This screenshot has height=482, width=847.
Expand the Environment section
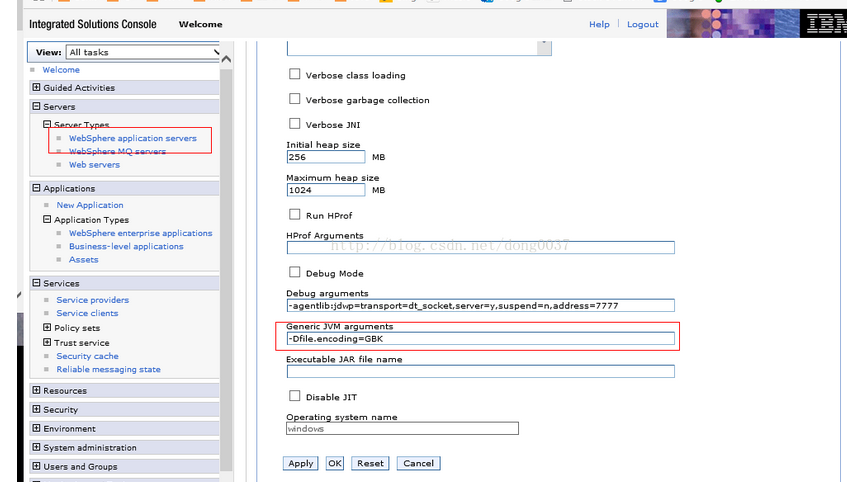[x=36, y=428]
